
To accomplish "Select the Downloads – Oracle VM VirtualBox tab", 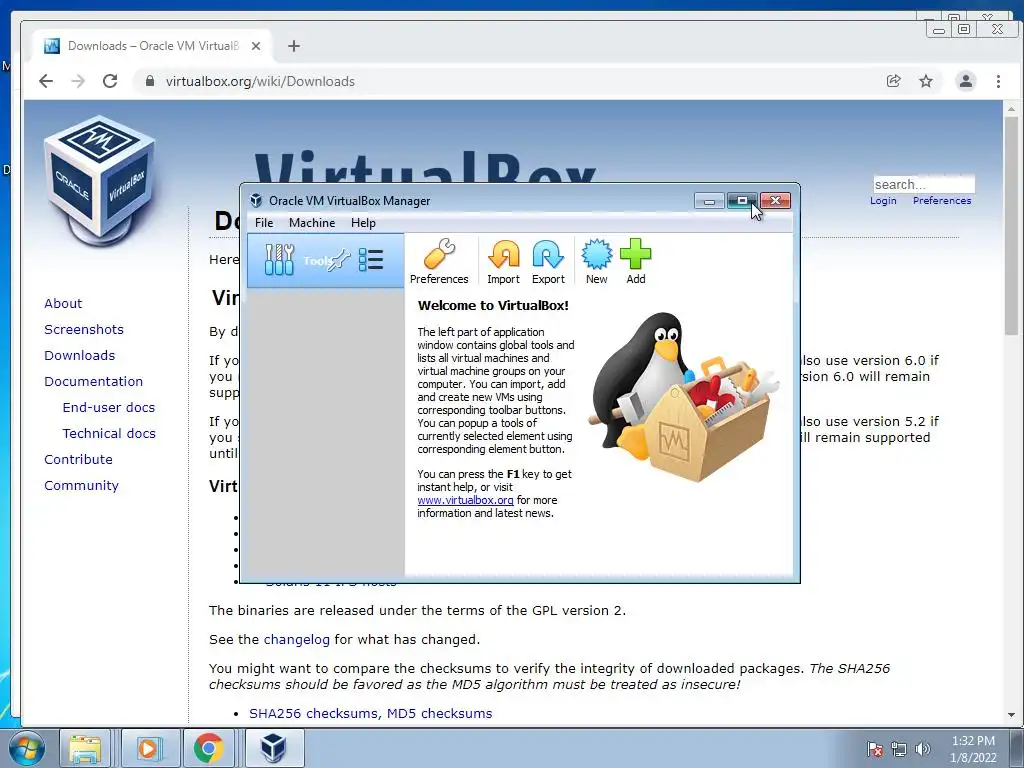I will tap(153, 46).
